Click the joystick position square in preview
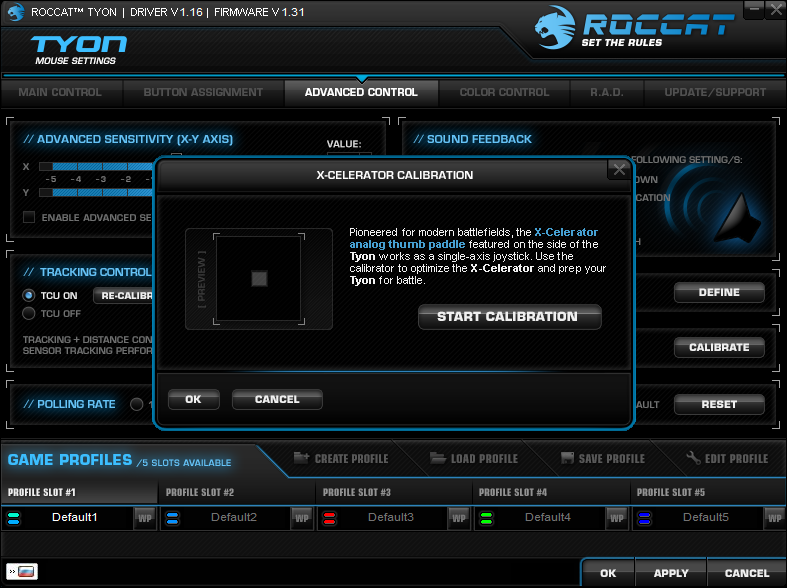Viewport: 787px width, 588px height. click(259, 279)
